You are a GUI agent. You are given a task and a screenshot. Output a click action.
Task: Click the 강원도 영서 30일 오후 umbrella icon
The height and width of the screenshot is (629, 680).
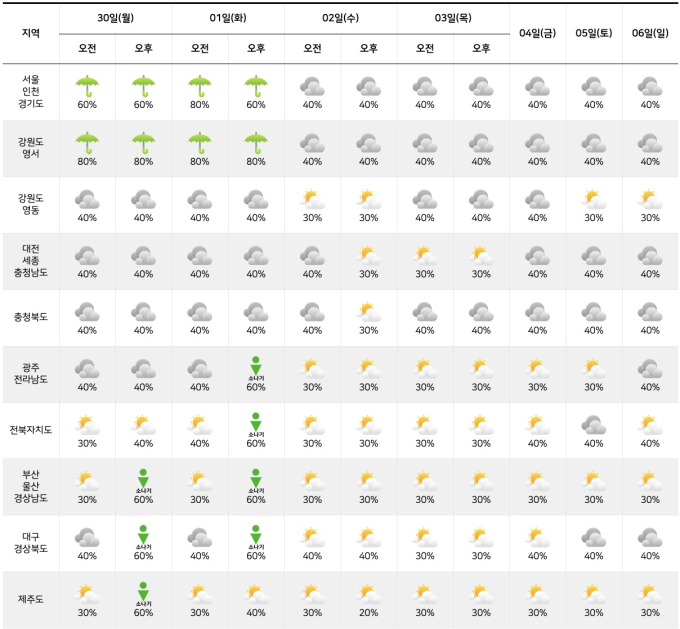pos(144,143)
